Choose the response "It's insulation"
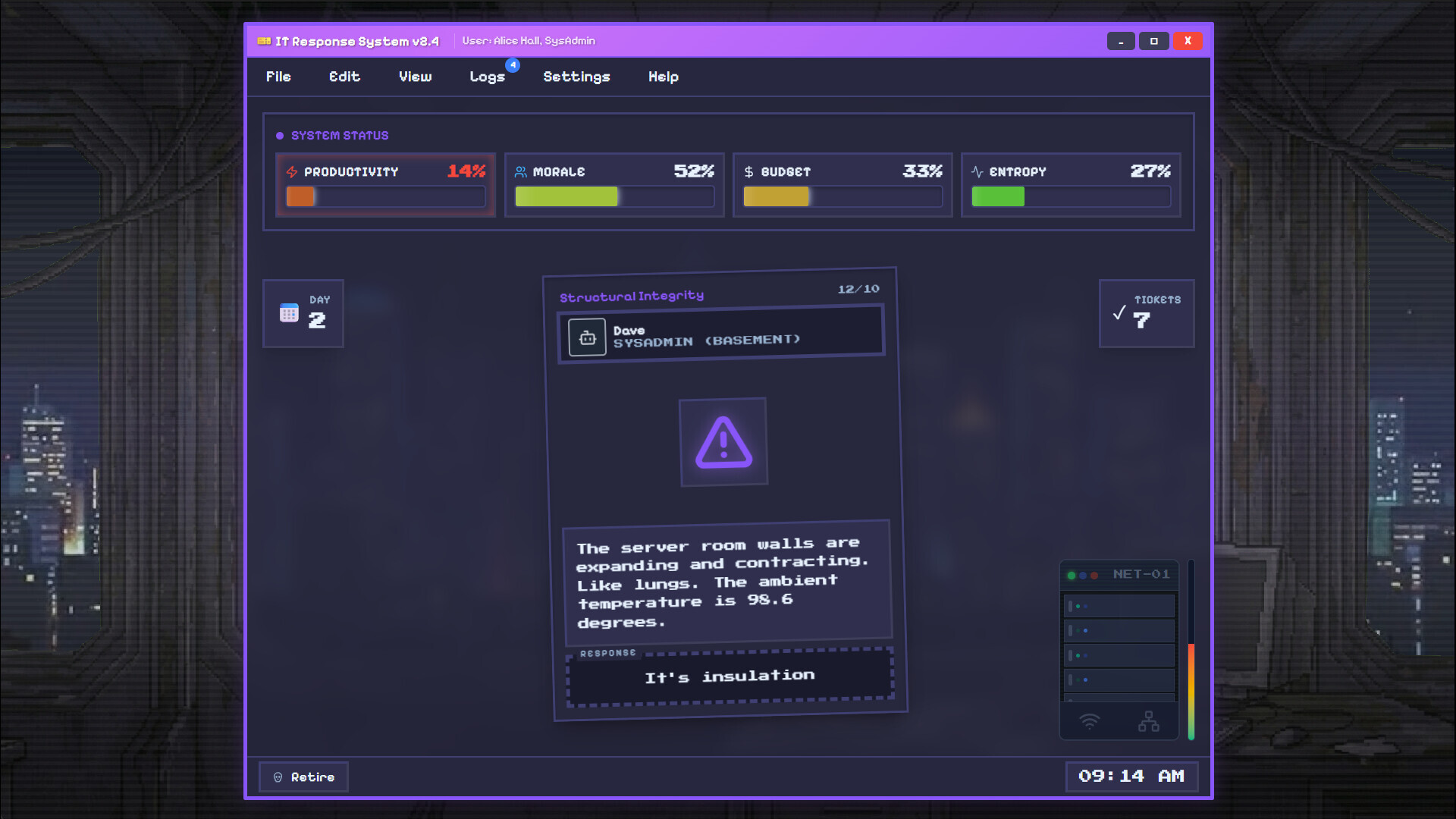Screen dimensions: 1456x819 (729, 676)
